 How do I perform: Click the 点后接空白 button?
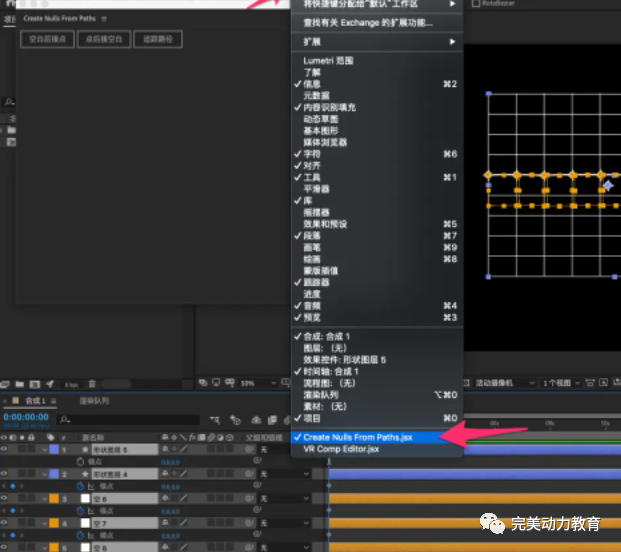(x=104, y=39)
